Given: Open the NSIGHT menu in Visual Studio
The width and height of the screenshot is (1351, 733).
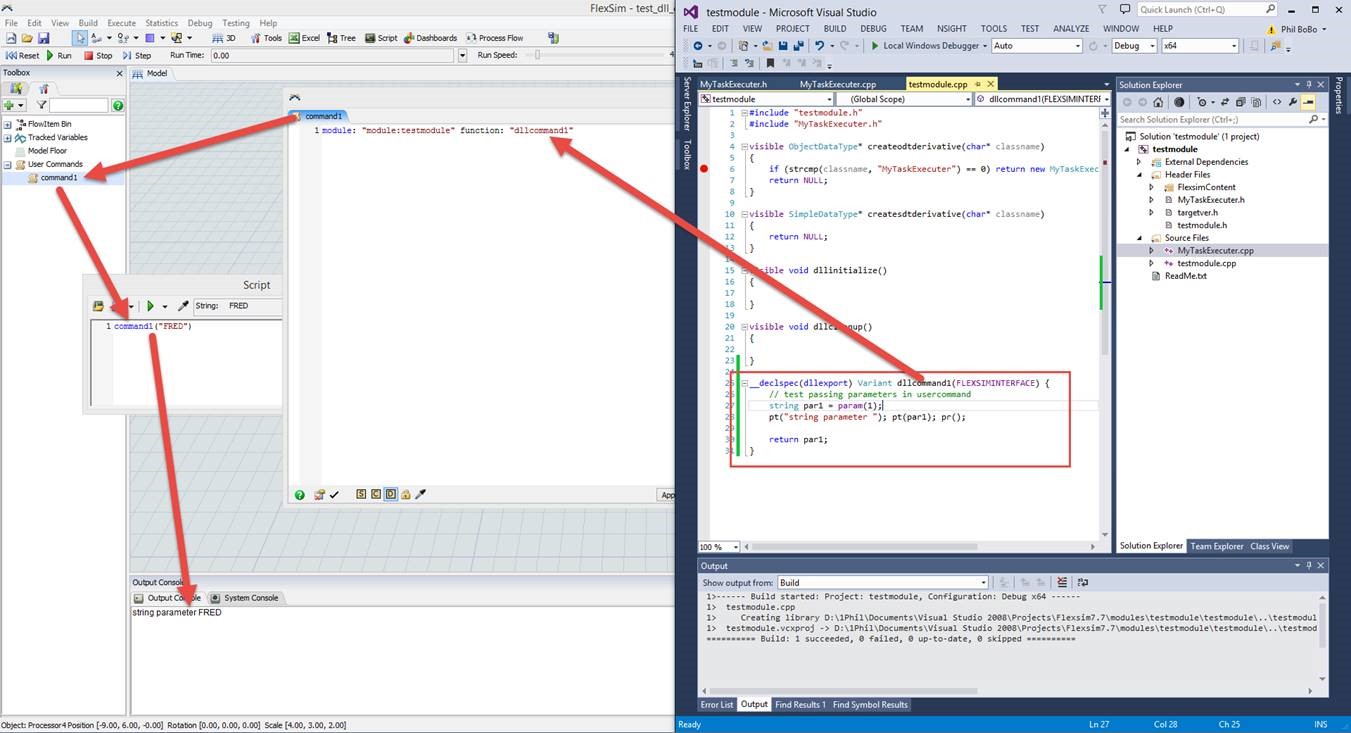Looking at the screenshot, I should tap(951, 28).
